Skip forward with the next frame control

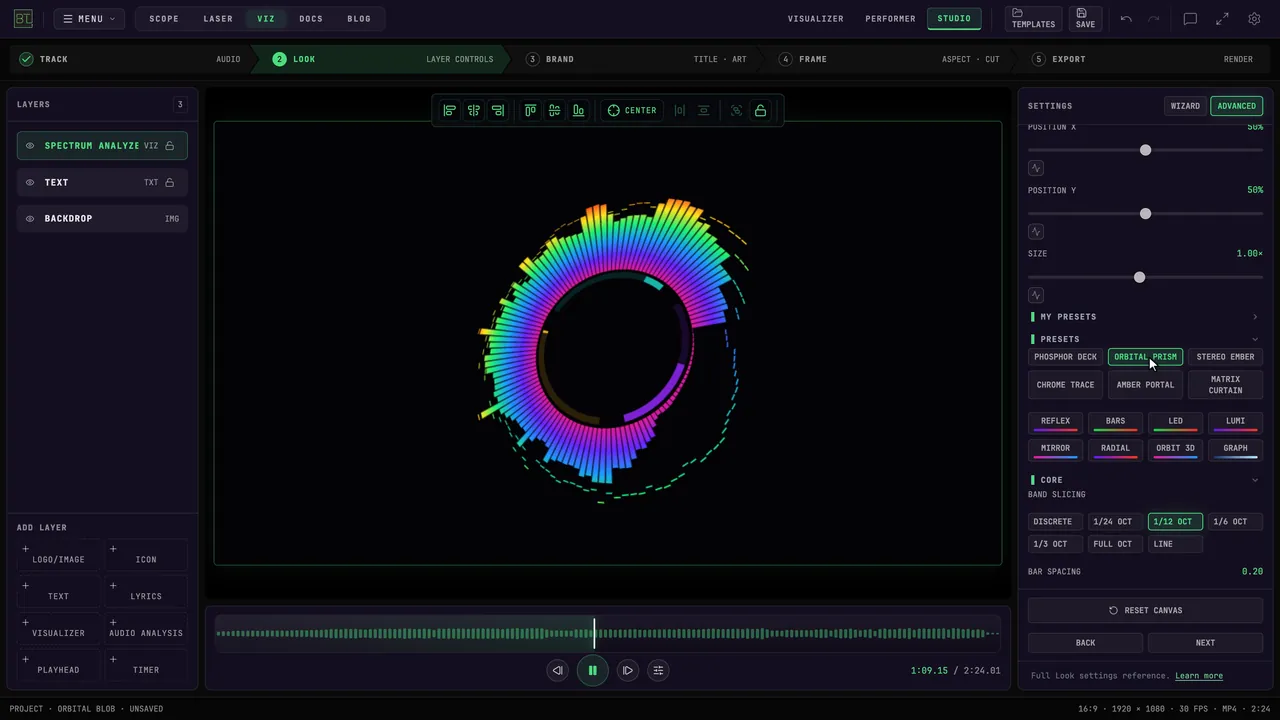tap(627, 670)
